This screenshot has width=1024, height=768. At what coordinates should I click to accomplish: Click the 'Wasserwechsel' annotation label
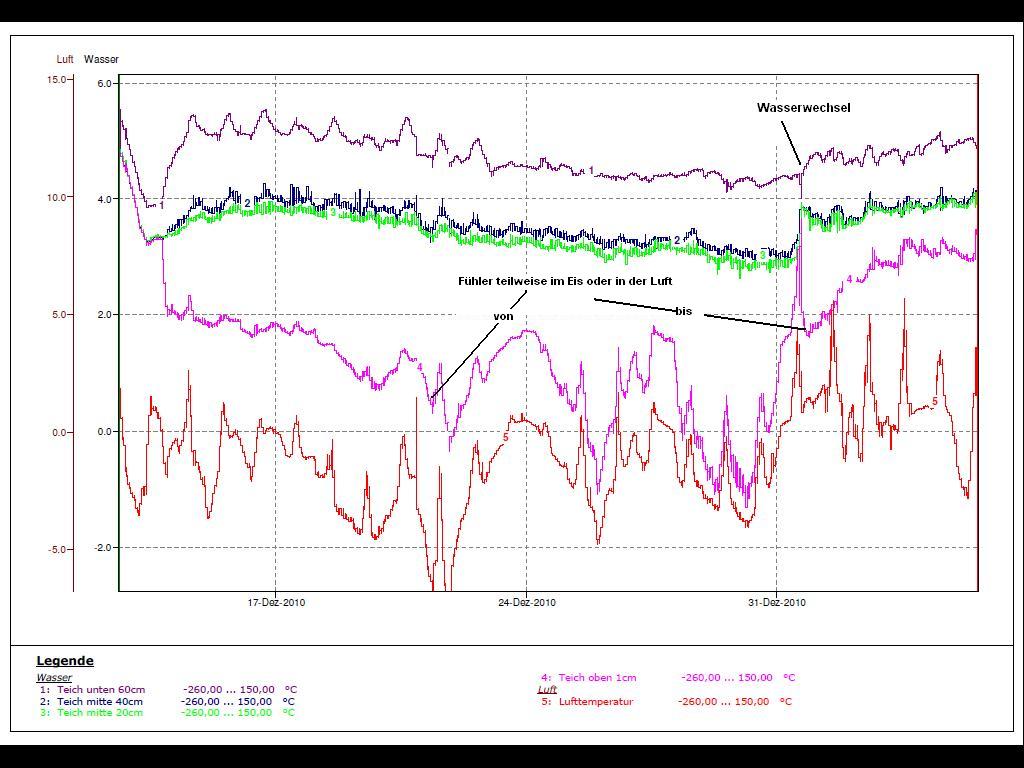coord(803,108)
